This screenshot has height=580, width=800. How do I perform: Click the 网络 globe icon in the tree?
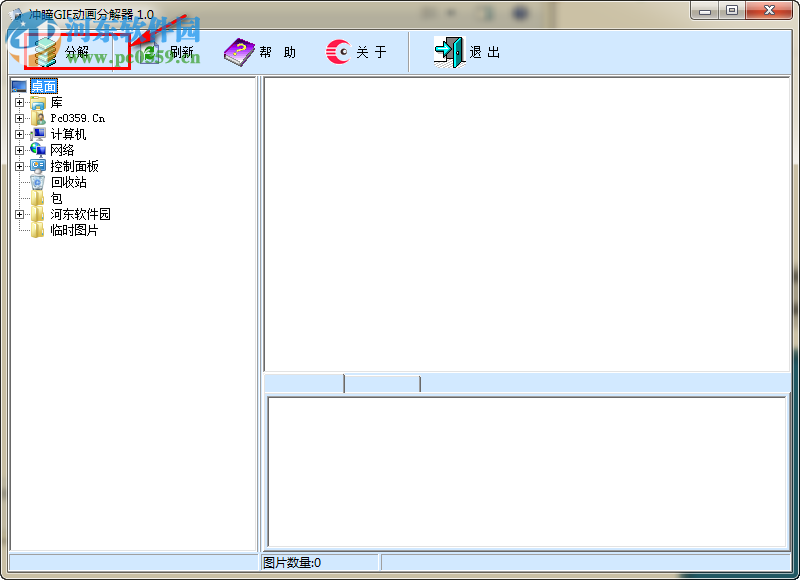point(37,150)
